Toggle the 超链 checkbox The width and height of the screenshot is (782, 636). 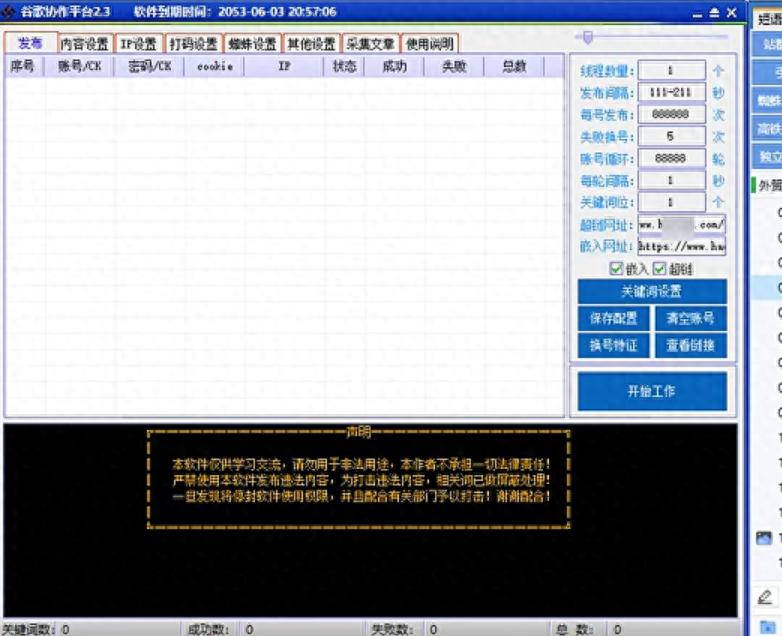point(659,268)
